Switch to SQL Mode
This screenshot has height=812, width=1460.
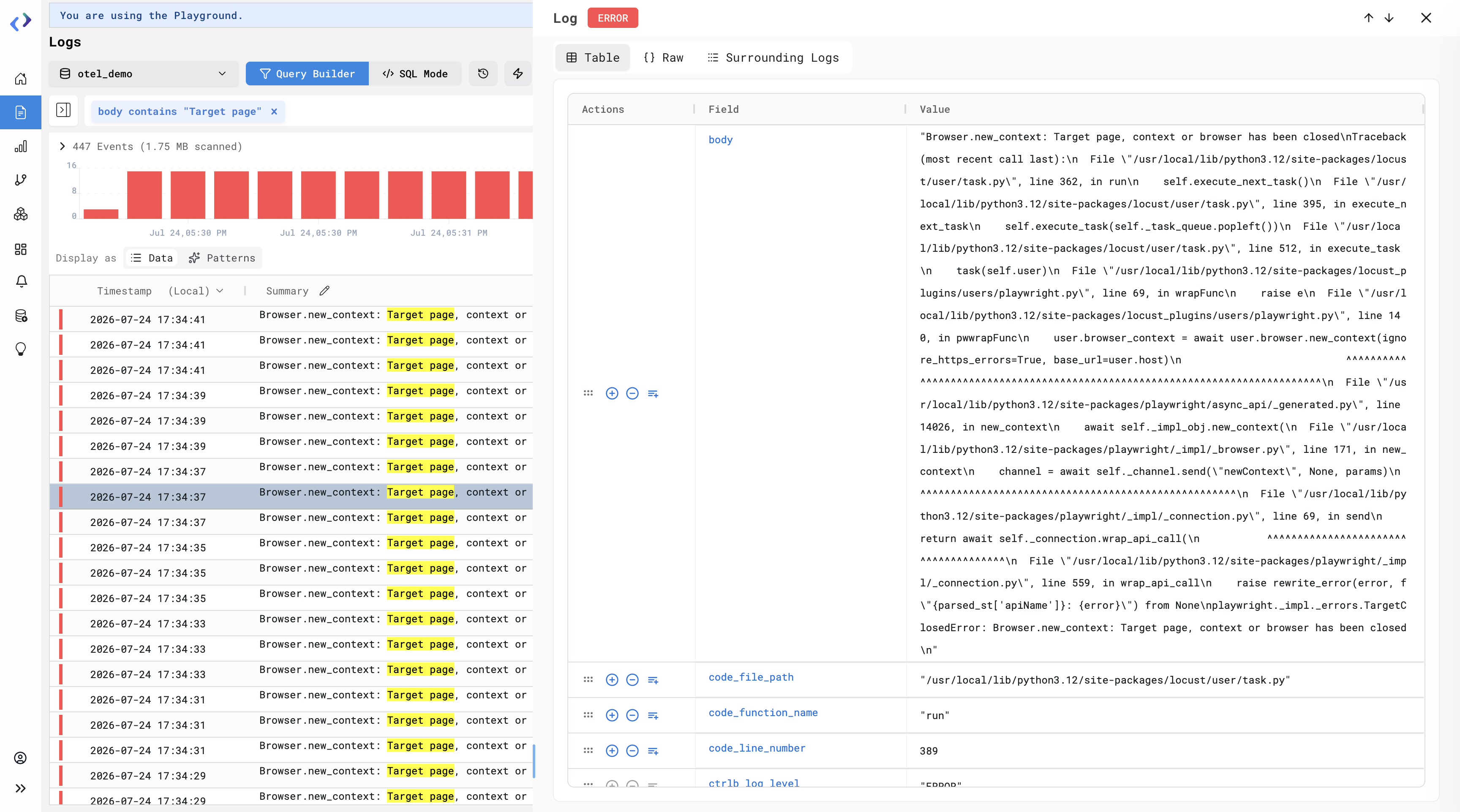pyautogui.click(x=415, y=74)
